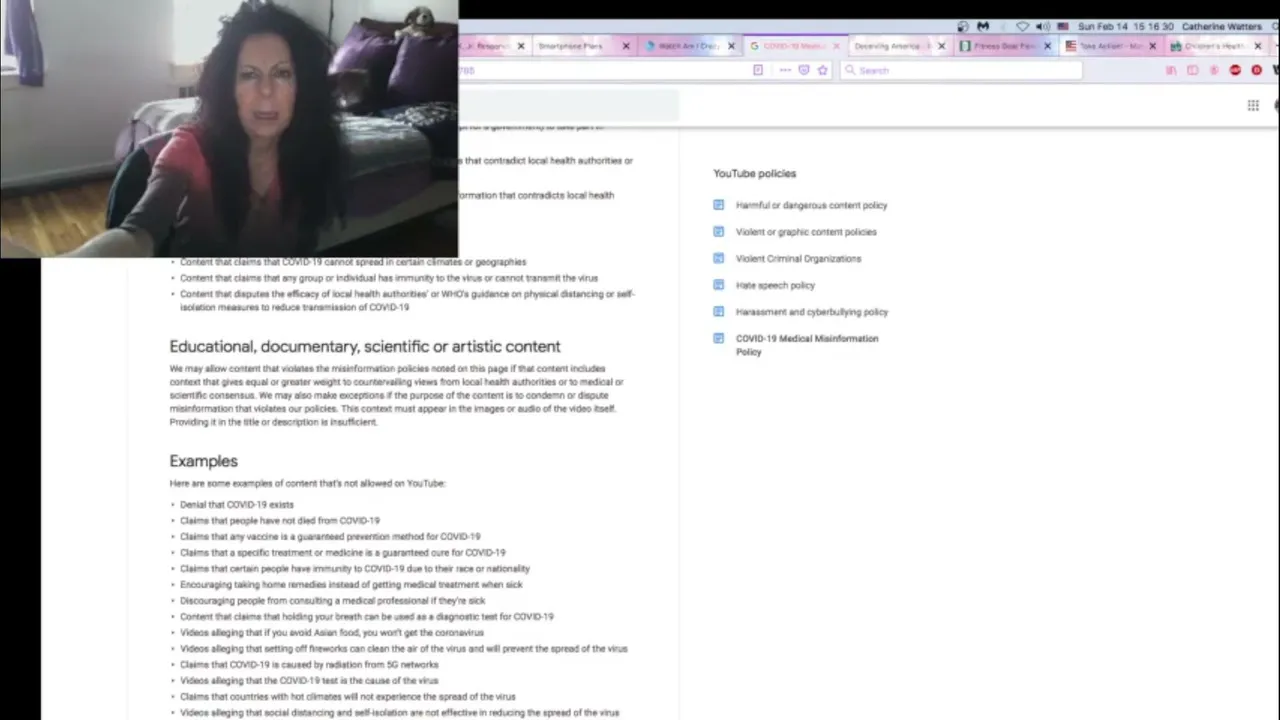Click document icon beside Harassment and cyberbullying policy
1280x720 pixels.
click(718, 312)
